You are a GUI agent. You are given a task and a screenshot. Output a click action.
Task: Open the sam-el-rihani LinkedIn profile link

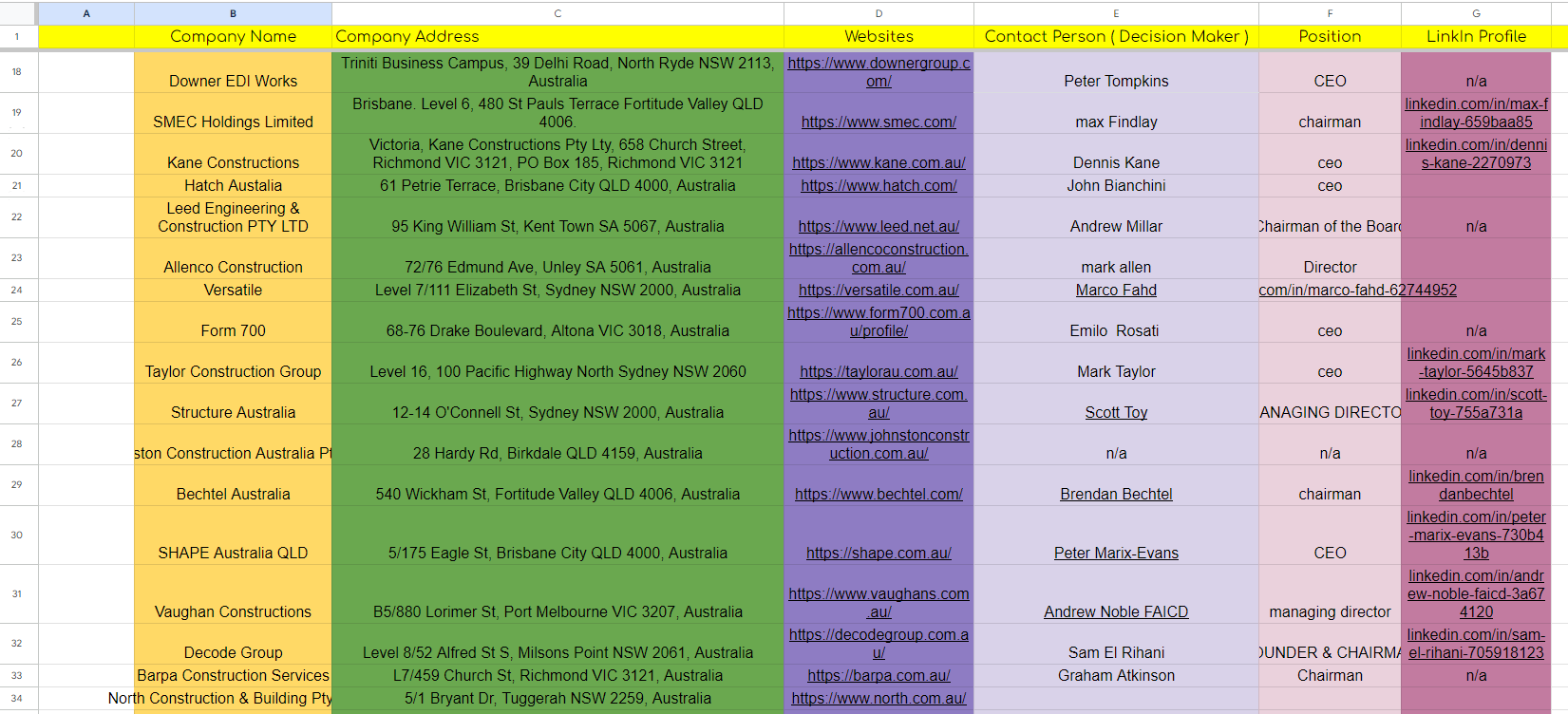click(1476, 644)
